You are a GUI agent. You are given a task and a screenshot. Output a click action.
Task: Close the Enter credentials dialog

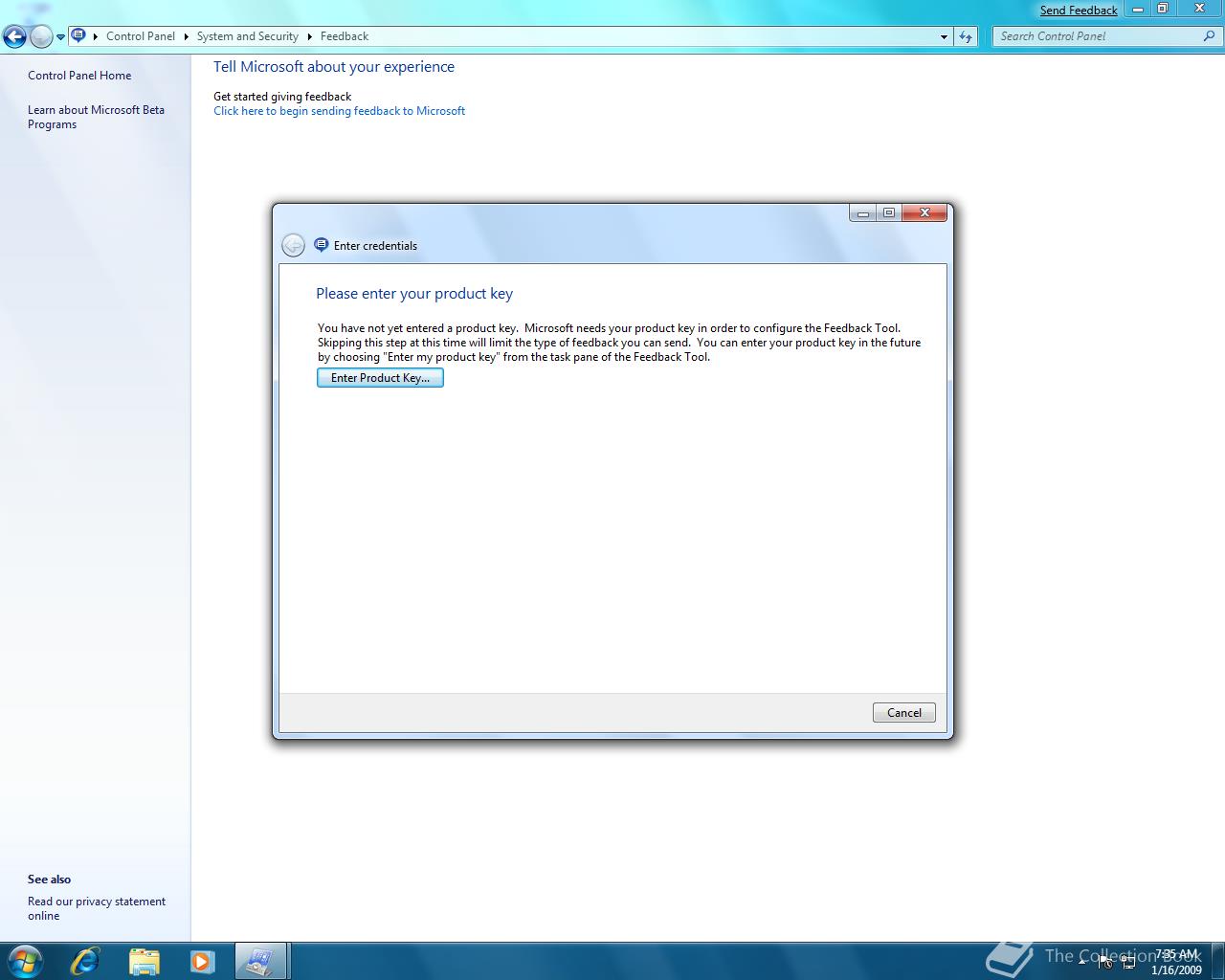point(924,213)
